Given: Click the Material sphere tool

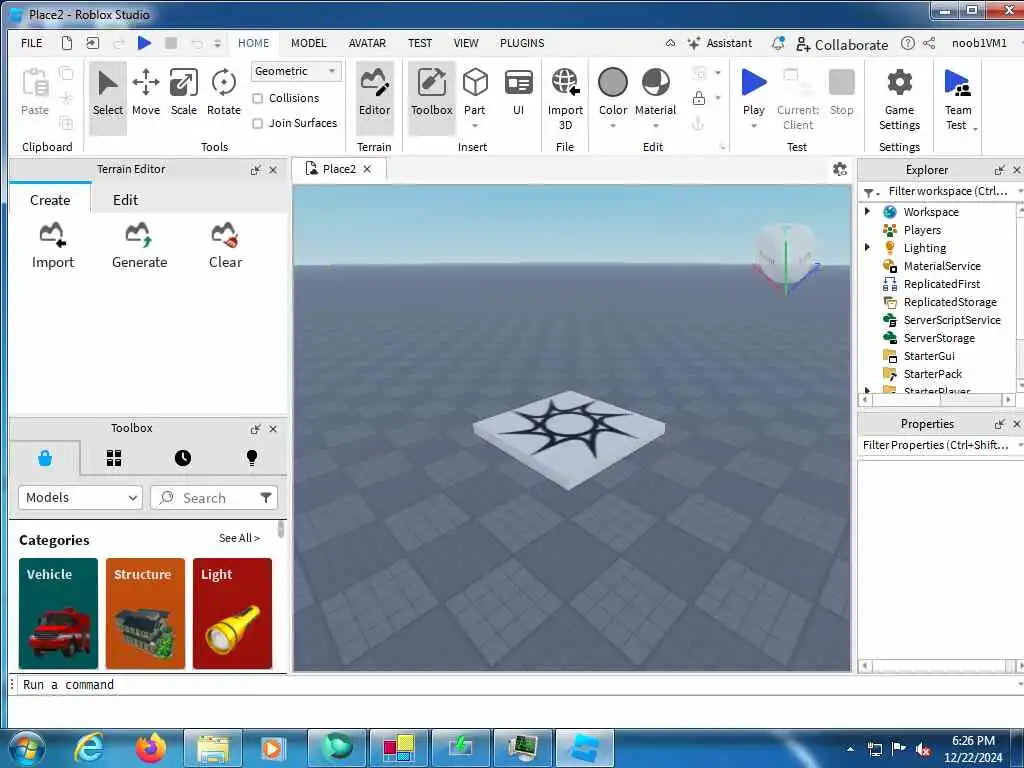Looking at the screenshot, I should click(x=656, y=83).
